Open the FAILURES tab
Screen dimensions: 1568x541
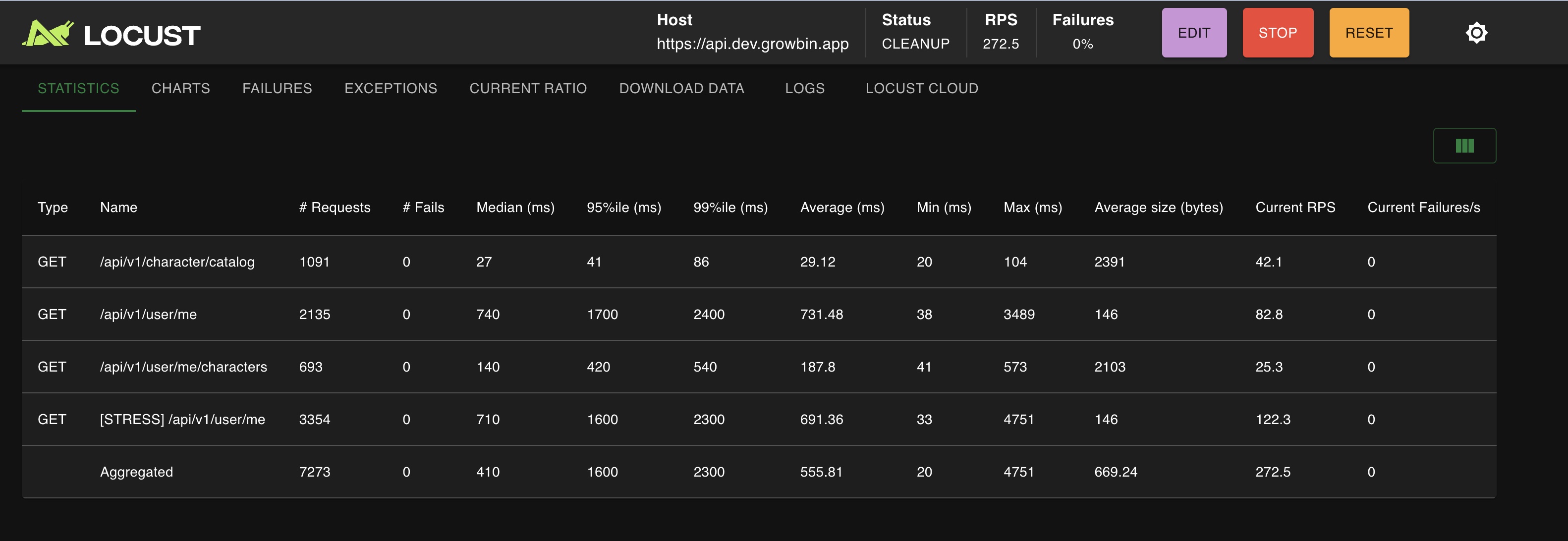click(277, 88)
